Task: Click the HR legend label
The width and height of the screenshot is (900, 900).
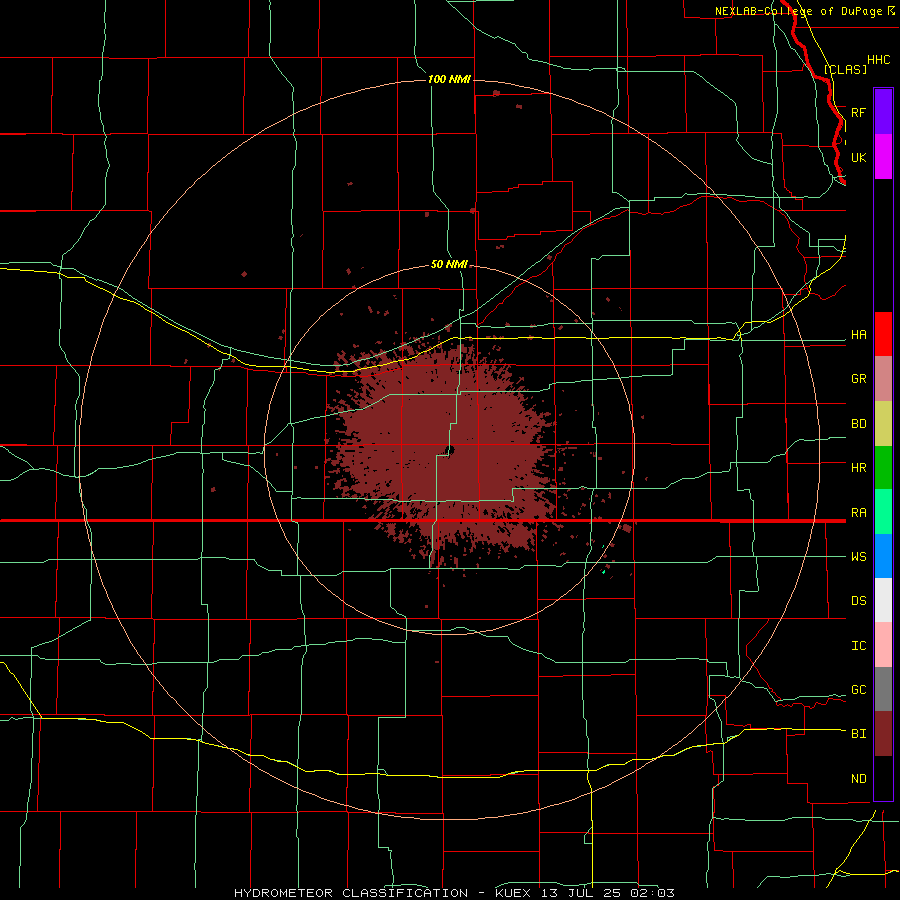Action: click(859, 468)
